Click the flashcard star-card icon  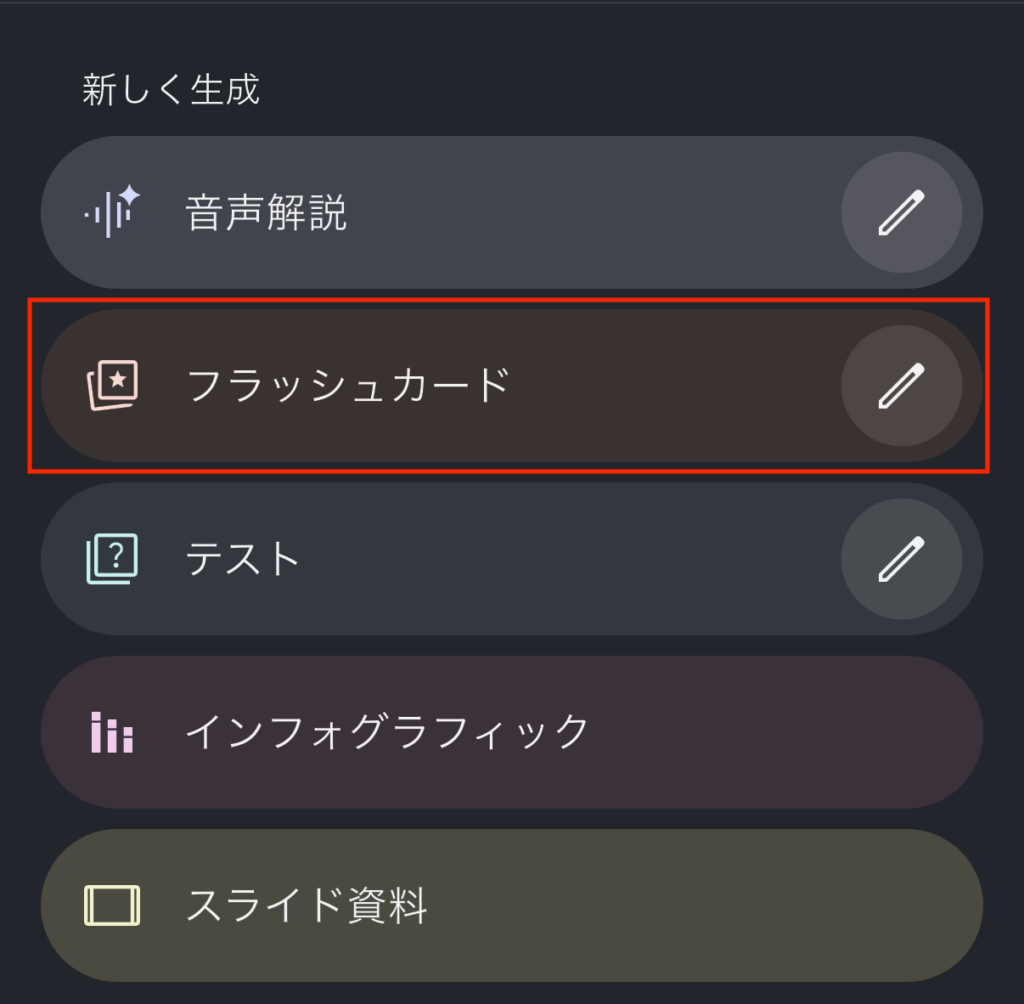pyautogui.click(x=112, y=385)
